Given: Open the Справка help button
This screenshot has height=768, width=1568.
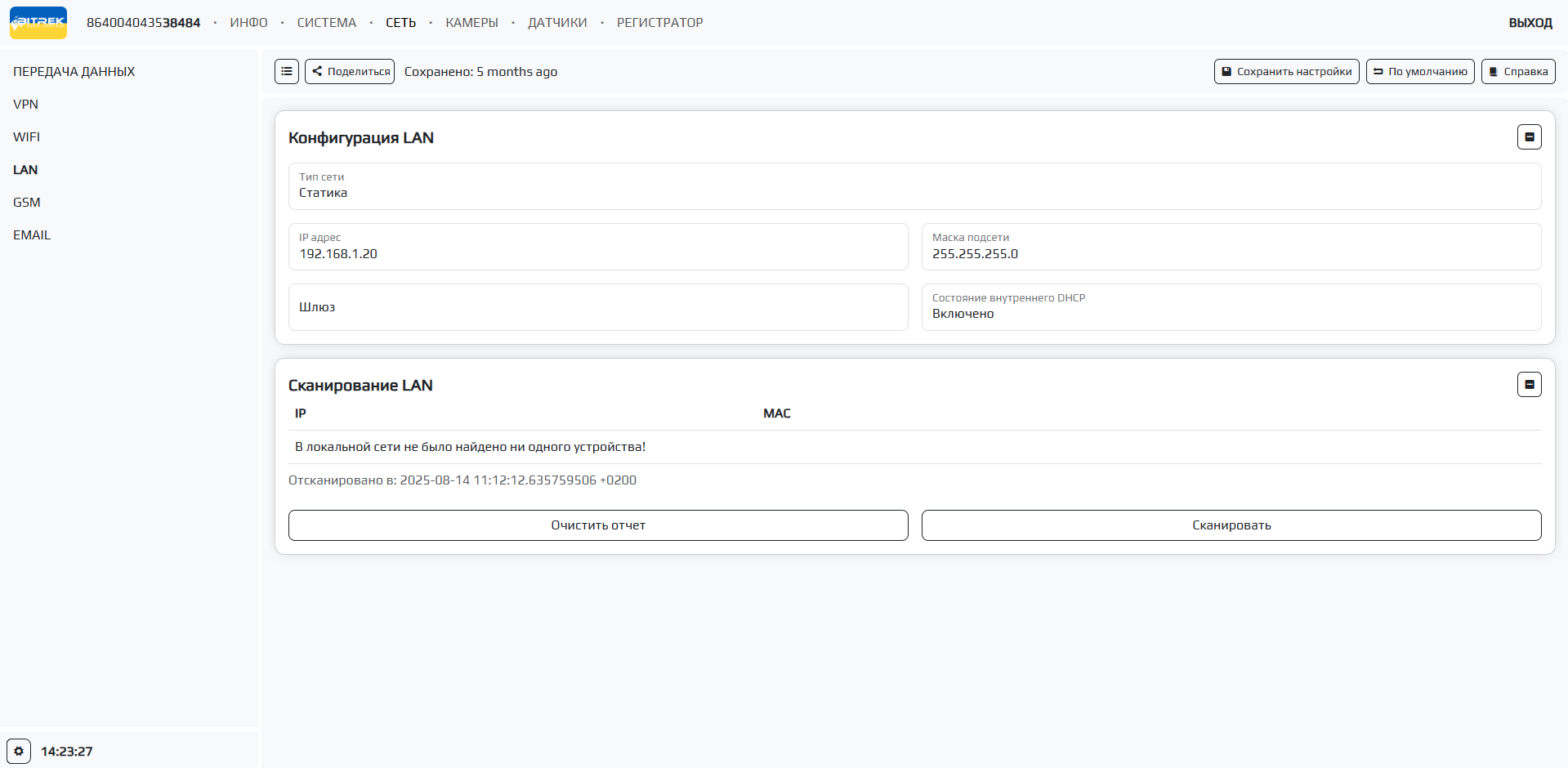Looking at the screenshot, I should point(1517,72).
